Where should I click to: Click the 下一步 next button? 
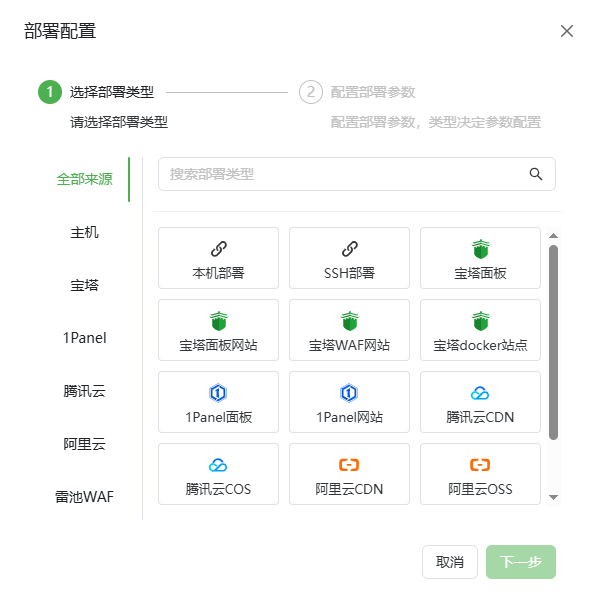click(521, 562)
